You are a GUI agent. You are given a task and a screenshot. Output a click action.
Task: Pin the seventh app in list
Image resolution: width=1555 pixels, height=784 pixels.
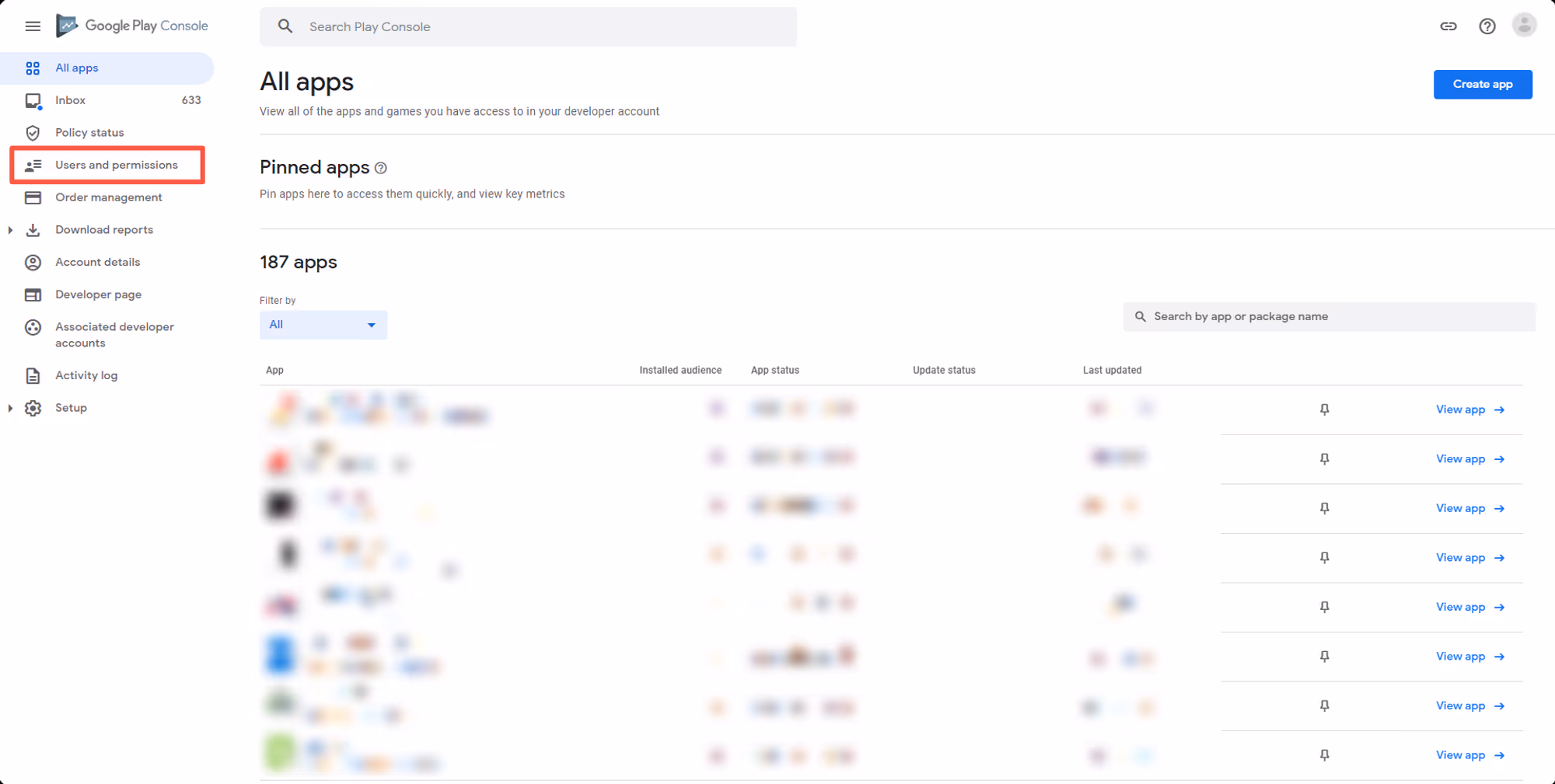tap(1325, 706)
